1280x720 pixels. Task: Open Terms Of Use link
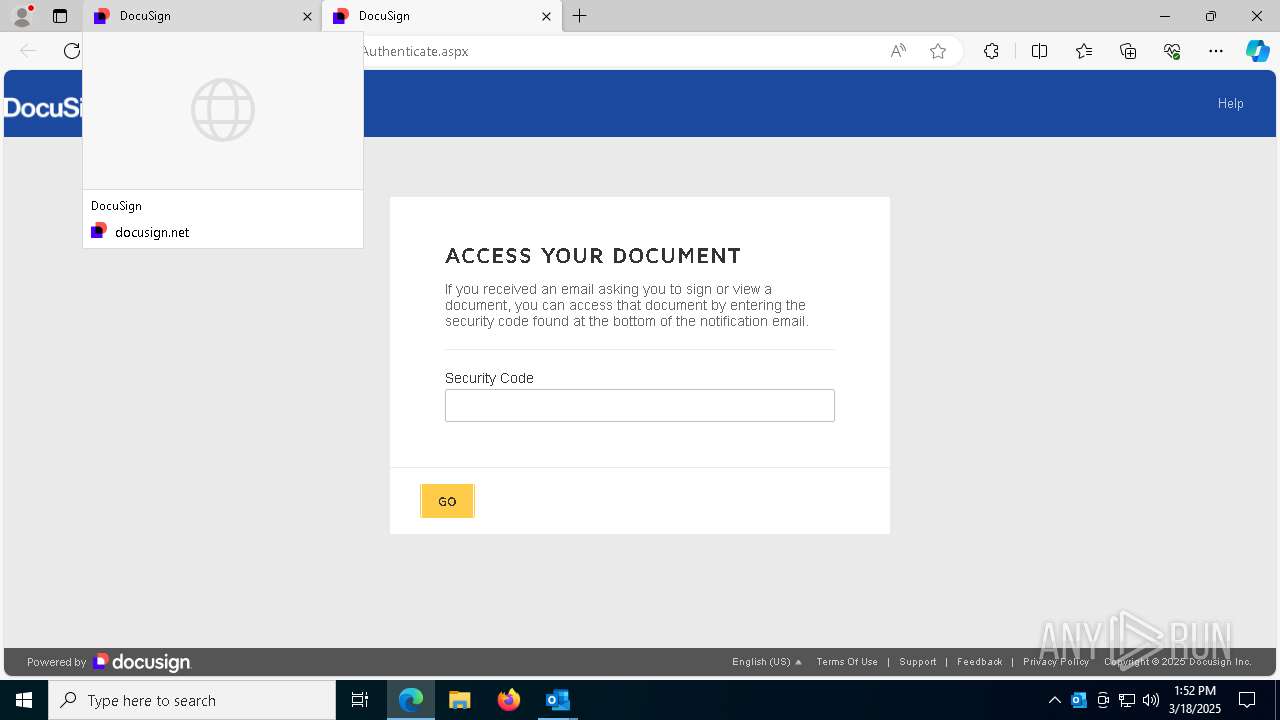pyautogui.click(x=847, y=662)
